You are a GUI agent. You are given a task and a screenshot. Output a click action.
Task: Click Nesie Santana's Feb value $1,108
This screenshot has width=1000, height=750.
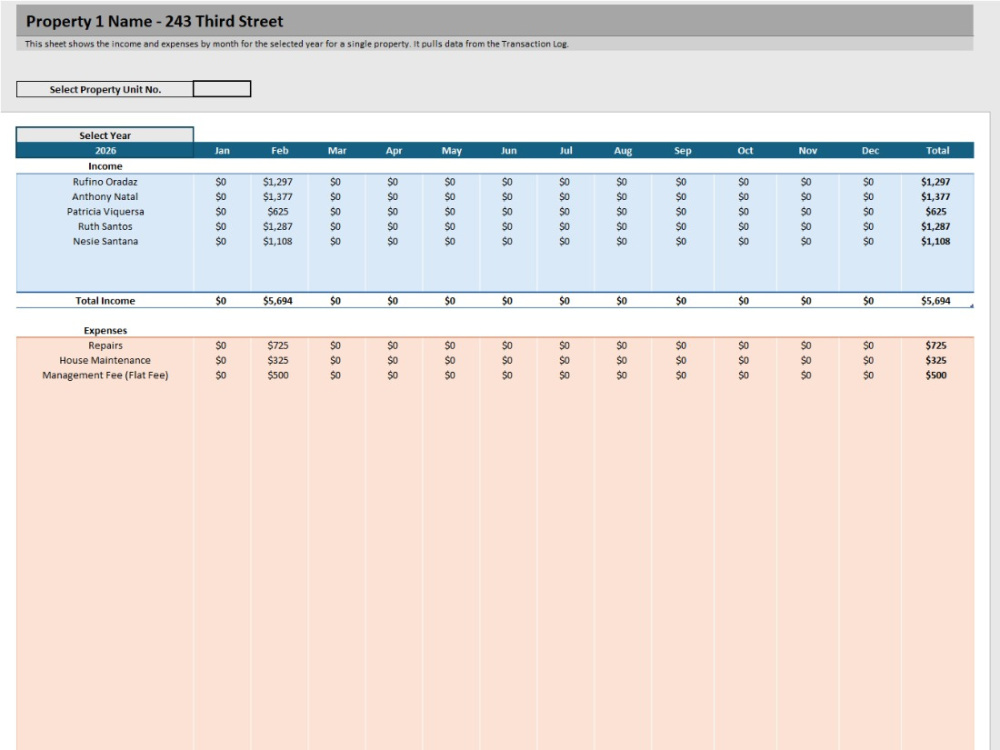277,241
